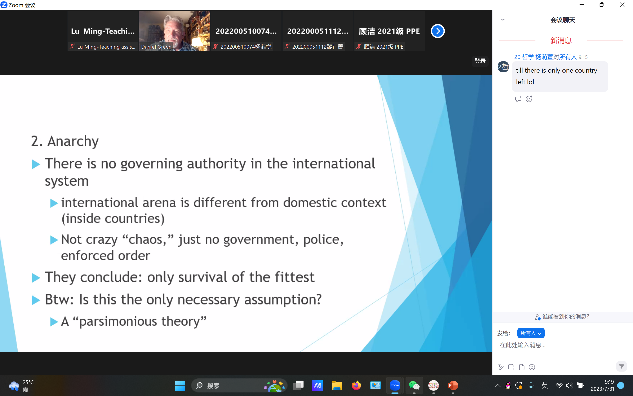Click the reply icon under chat message
The height and width of the screenshot is (396, 633).
click(x=518, y=99)
